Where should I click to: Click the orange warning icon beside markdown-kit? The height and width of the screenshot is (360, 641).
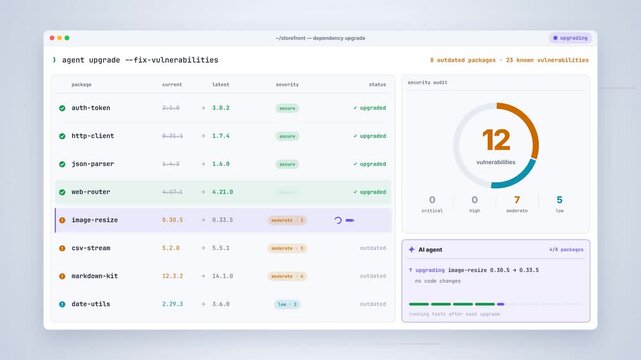62,276
